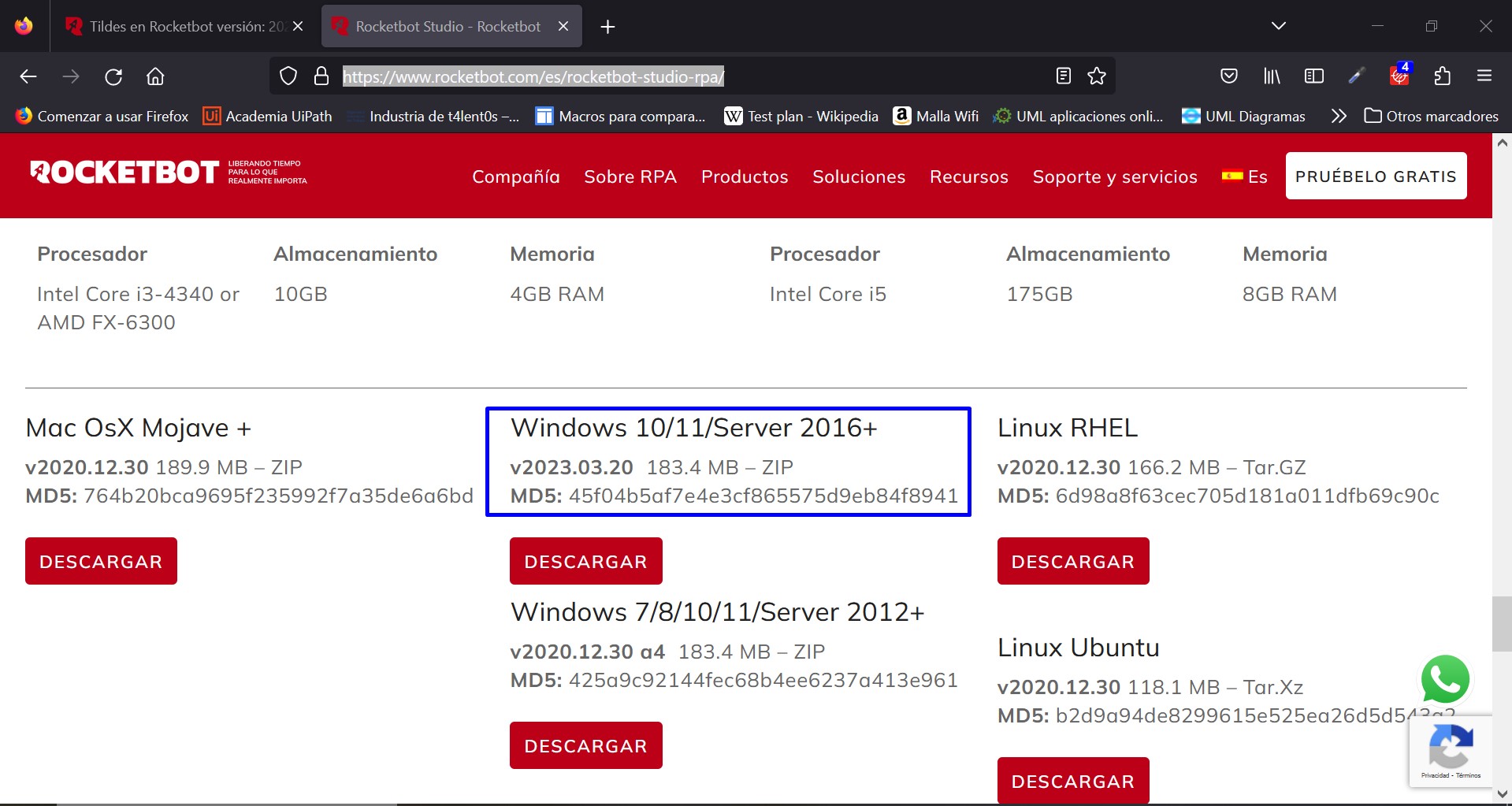Show the tracking protection shield icon panel
Image resolution: width=1512 pixels, height=806 pixels.
288,76
